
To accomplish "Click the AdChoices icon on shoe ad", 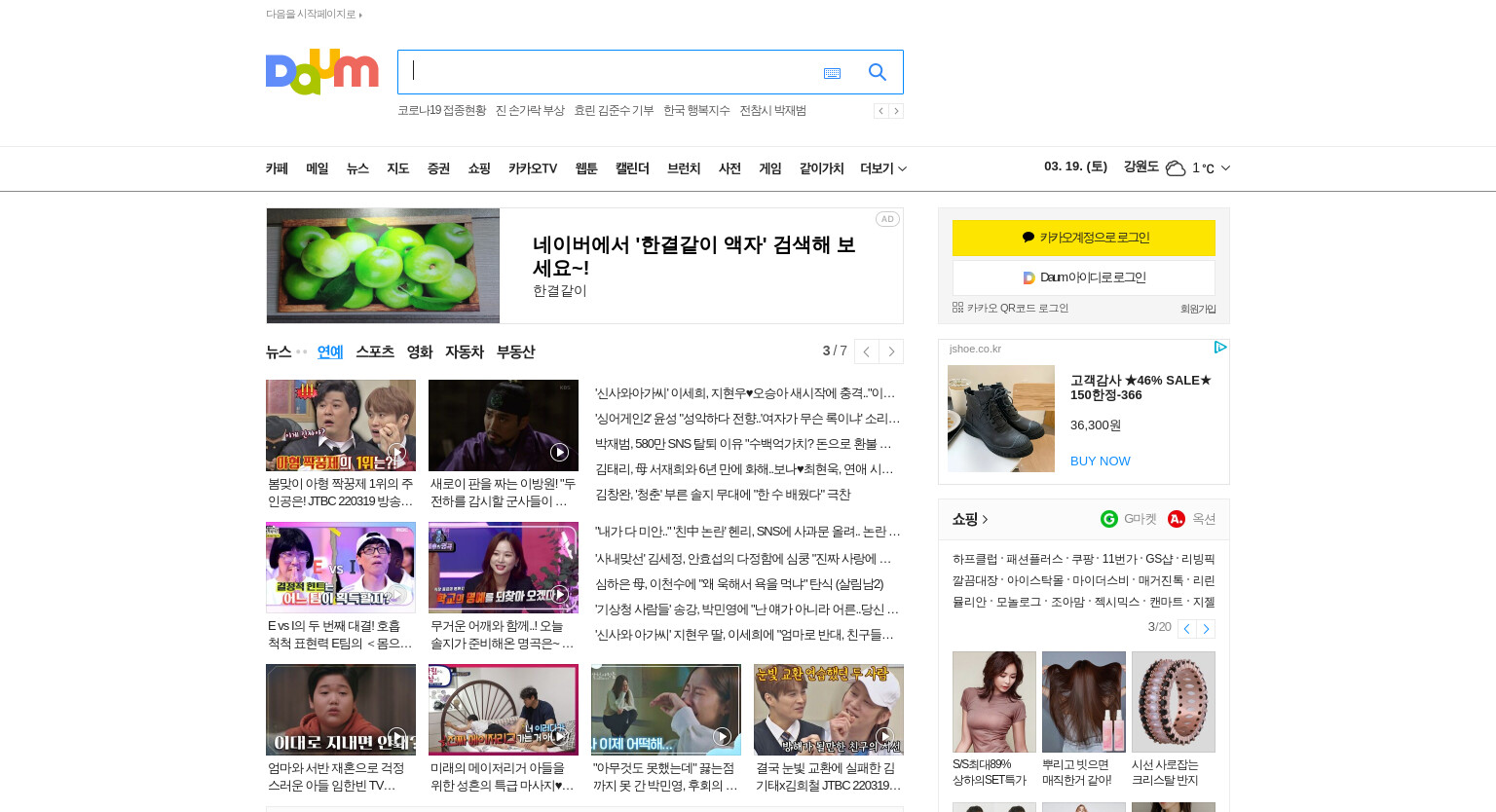I will click(x=1220, y=348).
